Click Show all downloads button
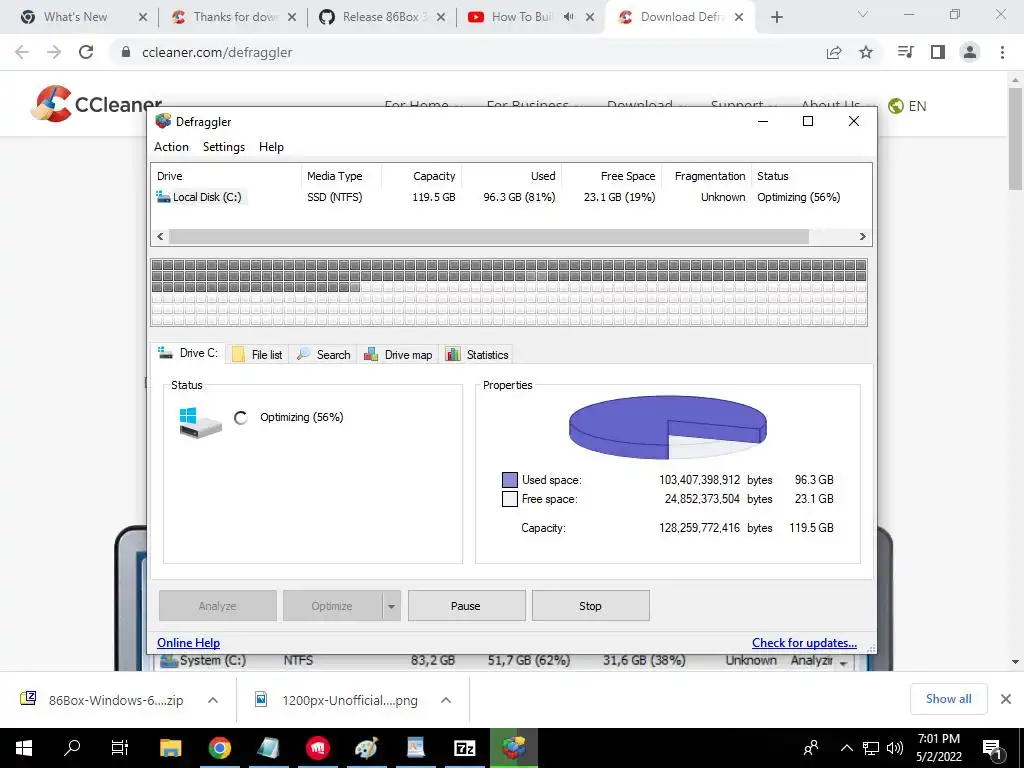The width and height of the screenshot is (1024, 768). (x=948, y=699)
